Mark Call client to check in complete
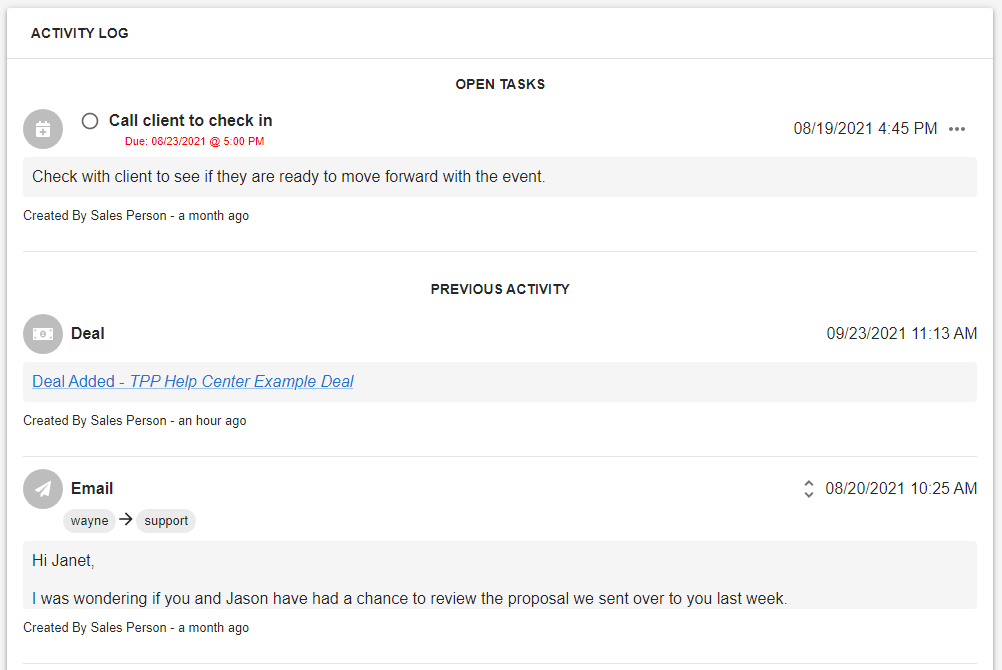The height and width of the screenshot is (670, 1002). (90, 121)
